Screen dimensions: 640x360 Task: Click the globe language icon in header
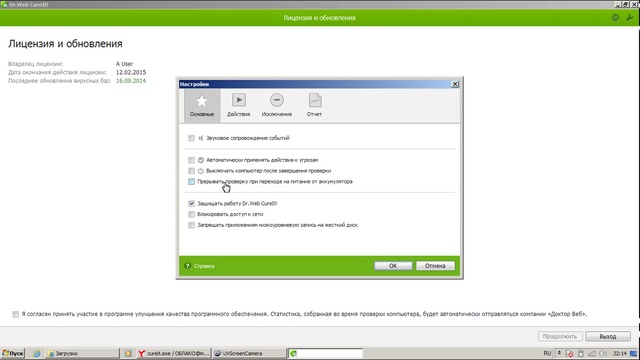tap(615, 18)
